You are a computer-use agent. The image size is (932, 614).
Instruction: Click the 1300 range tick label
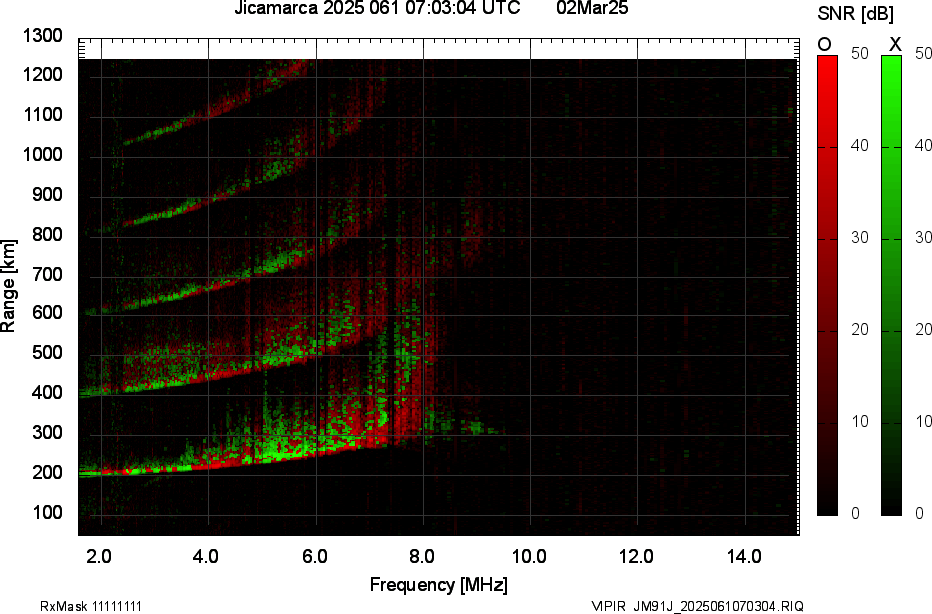tap(42, 36)
